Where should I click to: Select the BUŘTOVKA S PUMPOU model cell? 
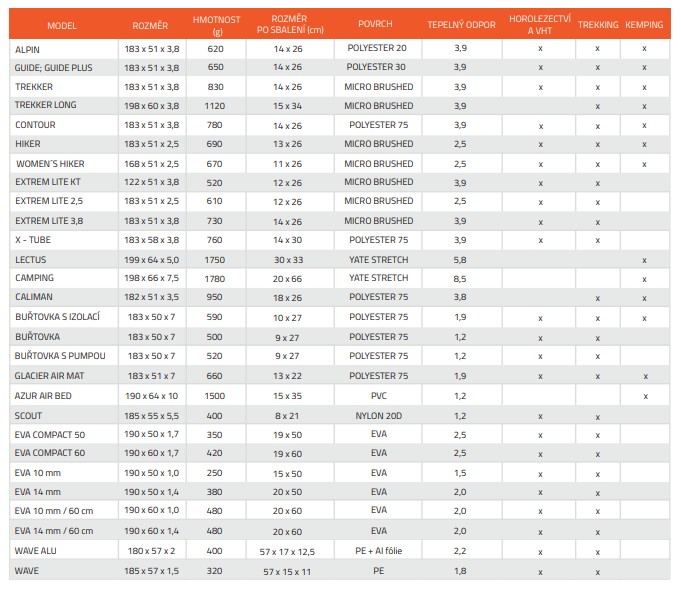tap(60, 356)
